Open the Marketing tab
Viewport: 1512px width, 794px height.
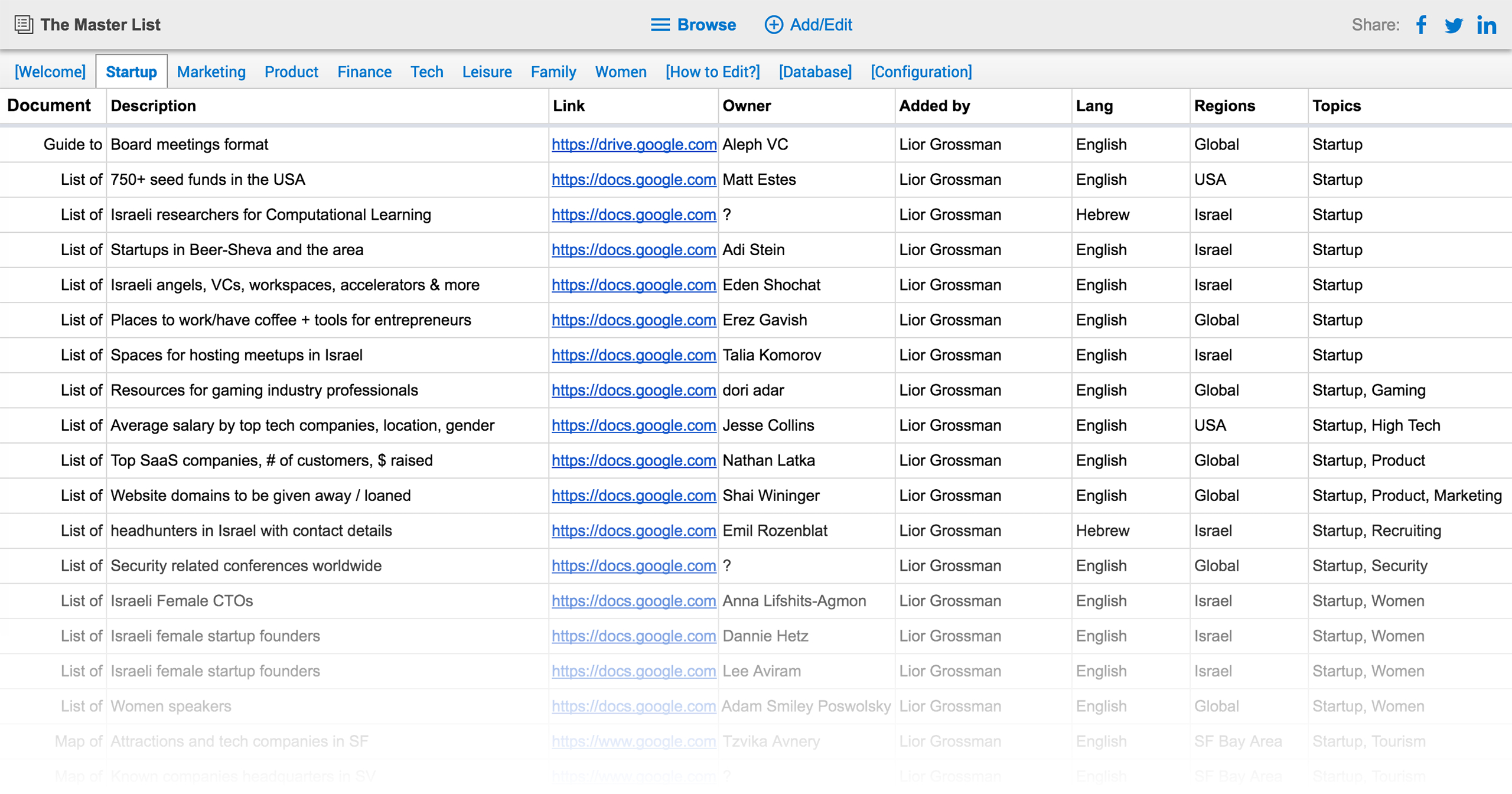[211, 72]
